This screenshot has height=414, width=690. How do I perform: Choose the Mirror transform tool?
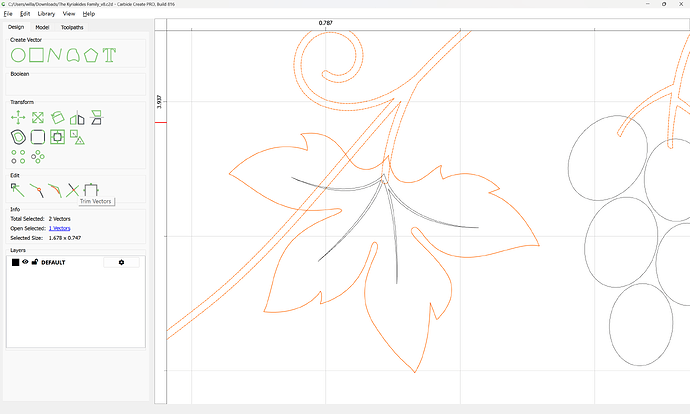coord(77,117)
